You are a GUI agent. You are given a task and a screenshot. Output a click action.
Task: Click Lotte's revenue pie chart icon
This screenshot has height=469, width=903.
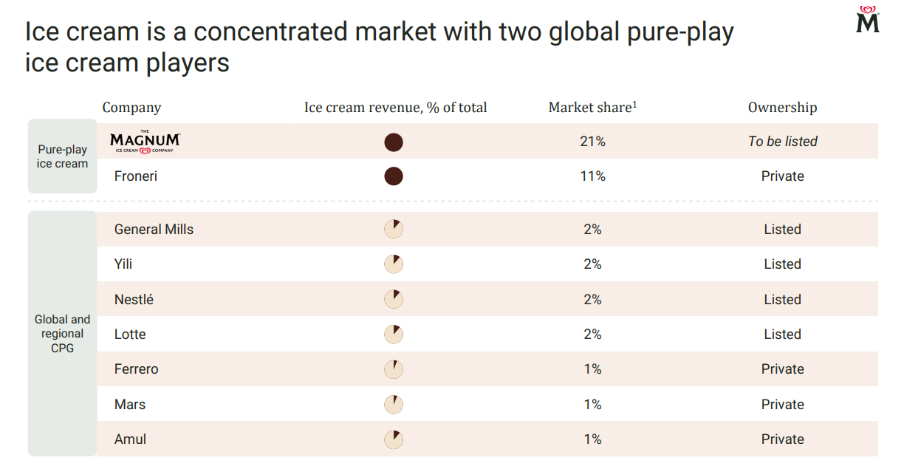pyautogui.click(x=393, y=334)
